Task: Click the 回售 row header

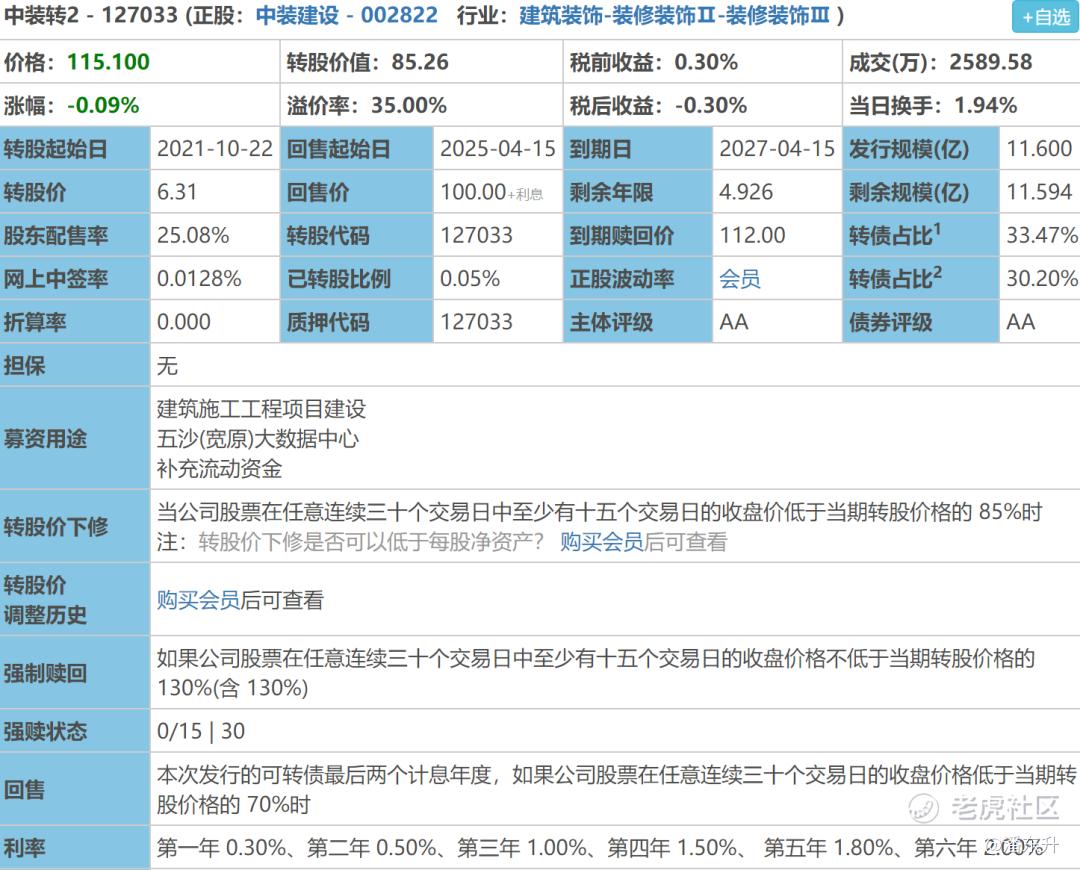Action: [x=75, y=789]
